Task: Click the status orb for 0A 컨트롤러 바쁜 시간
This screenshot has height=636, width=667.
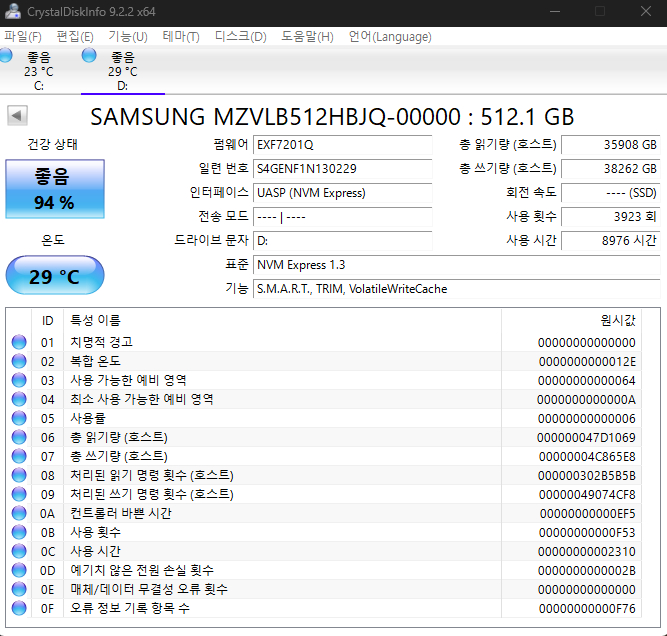Action: 19,513
